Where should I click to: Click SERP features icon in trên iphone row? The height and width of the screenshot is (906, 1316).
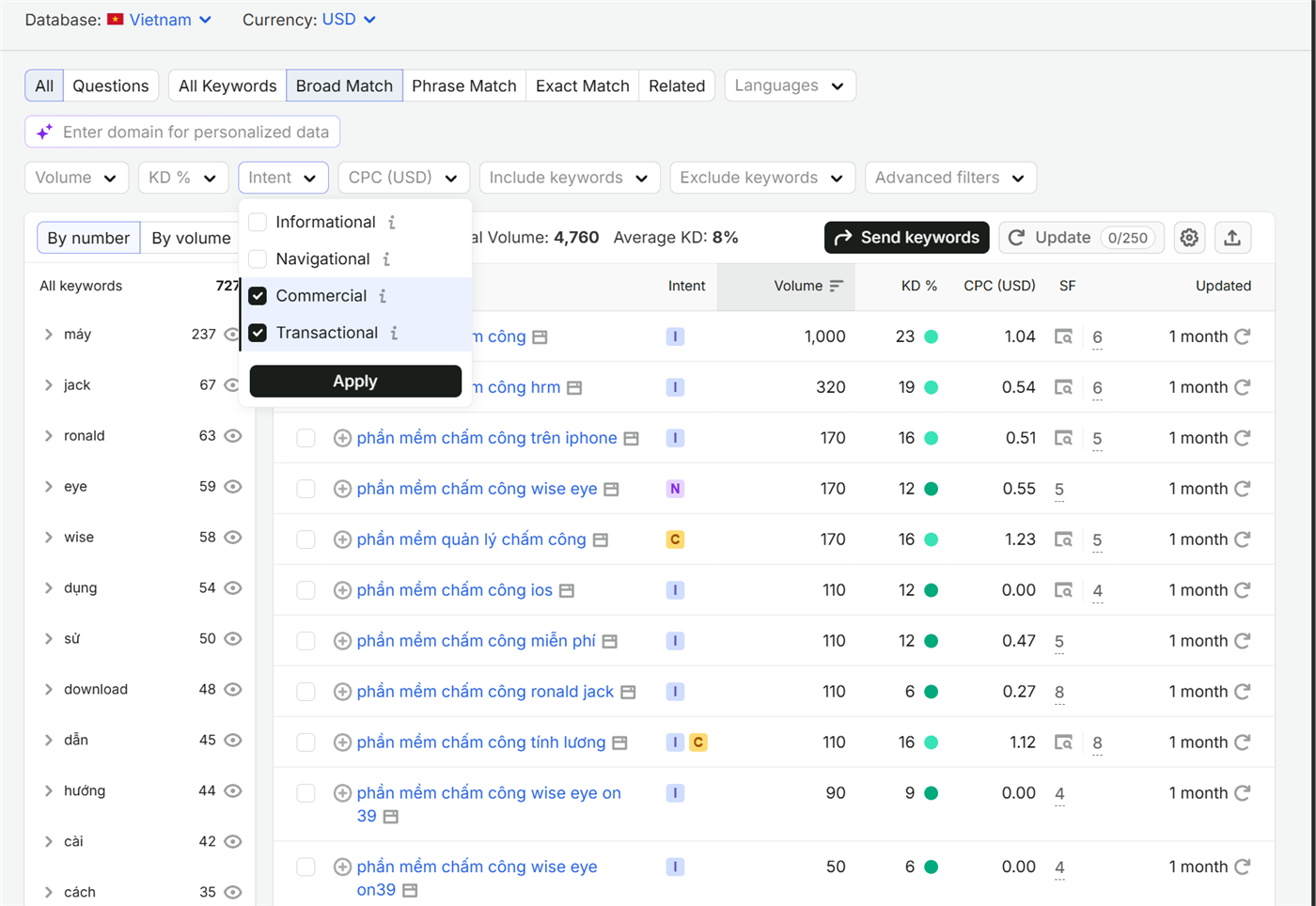[x=1063, y=438]
